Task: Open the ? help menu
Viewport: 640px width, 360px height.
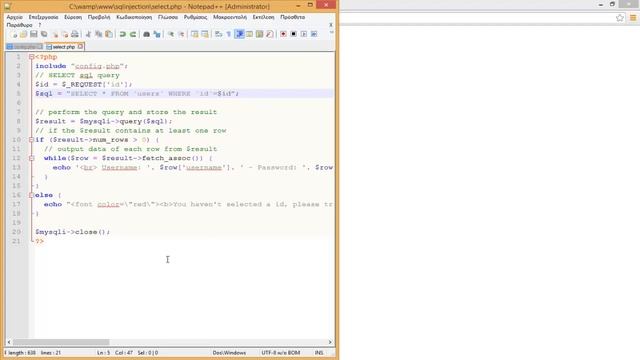Action: (40, 25)
